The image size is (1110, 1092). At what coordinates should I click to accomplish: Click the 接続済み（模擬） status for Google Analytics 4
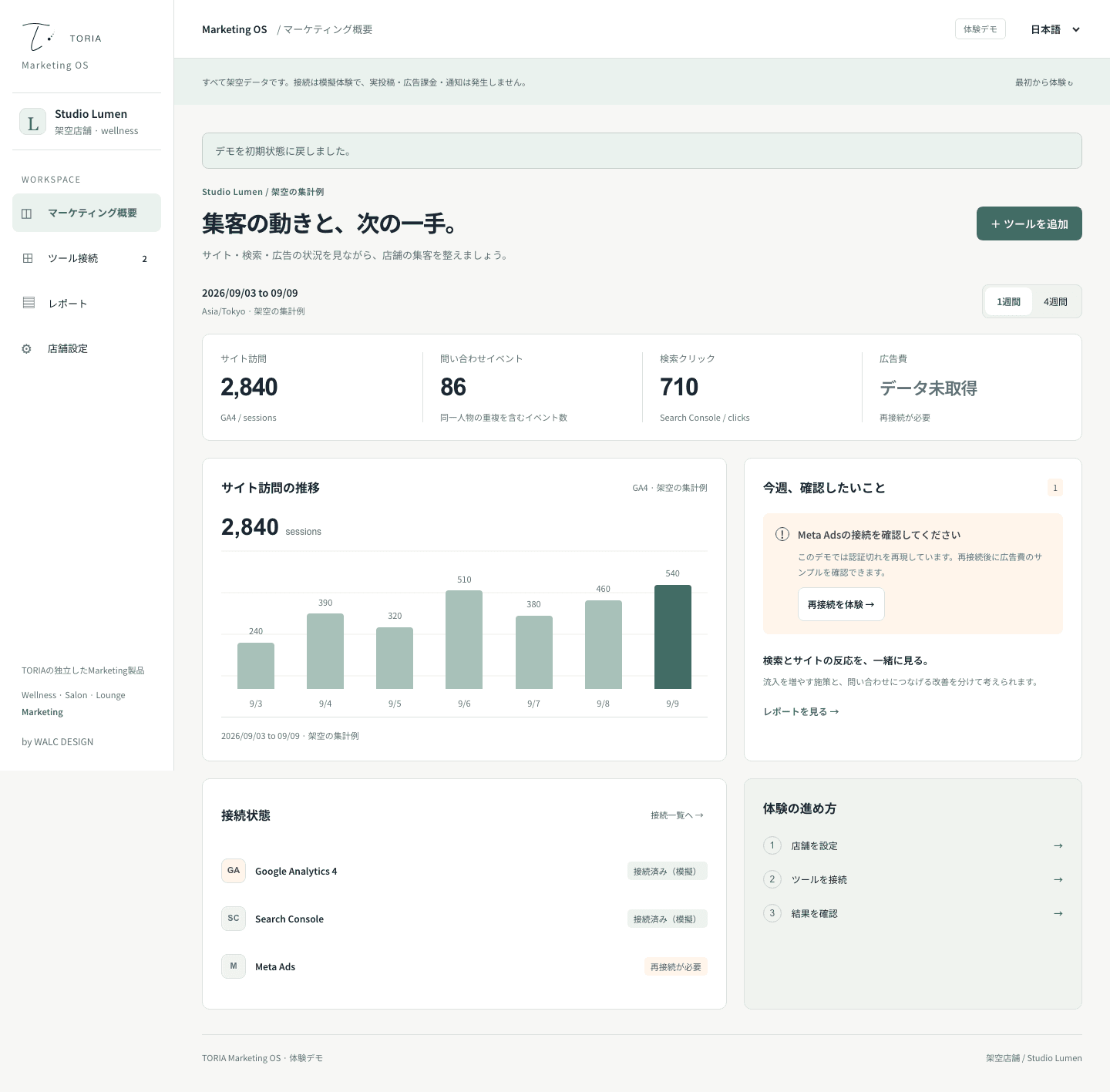(668, 871)
